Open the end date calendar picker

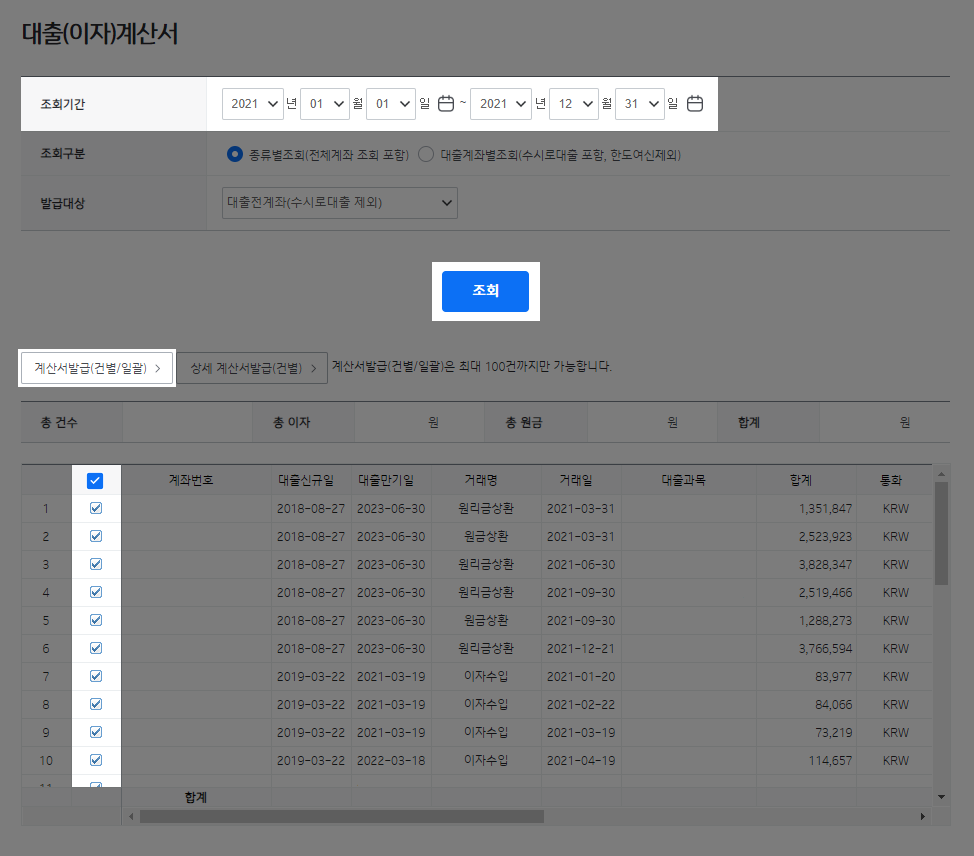pyautogui.click(x=695, y=103)
